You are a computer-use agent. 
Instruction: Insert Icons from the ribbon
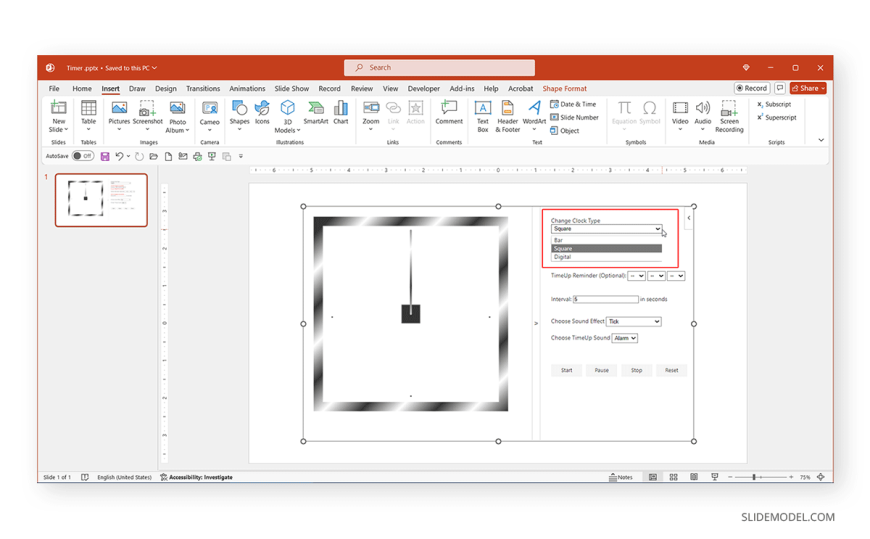tap(262, 113)
